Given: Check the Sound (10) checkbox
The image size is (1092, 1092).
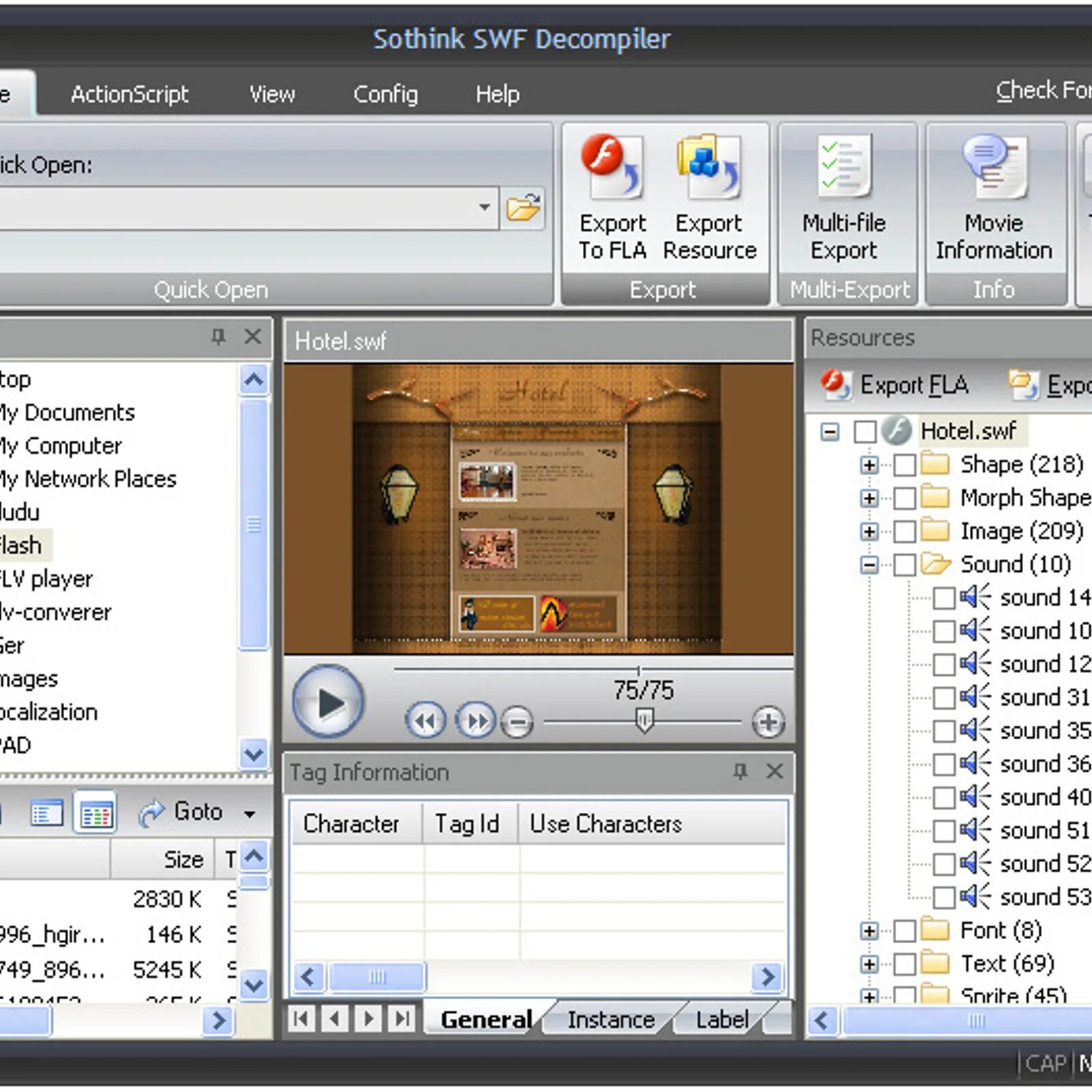Looking at the screenshot, I should [x=905, y=564].
